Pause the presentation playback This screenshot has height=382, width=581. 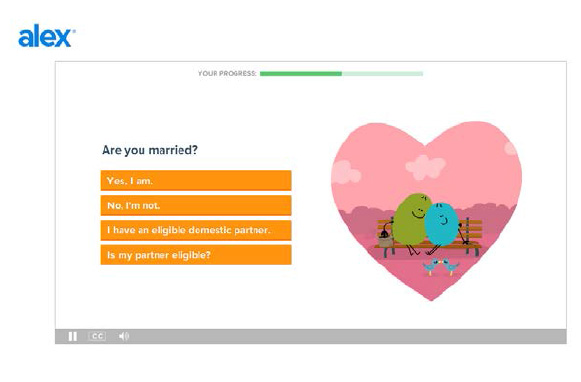(73, 336)
